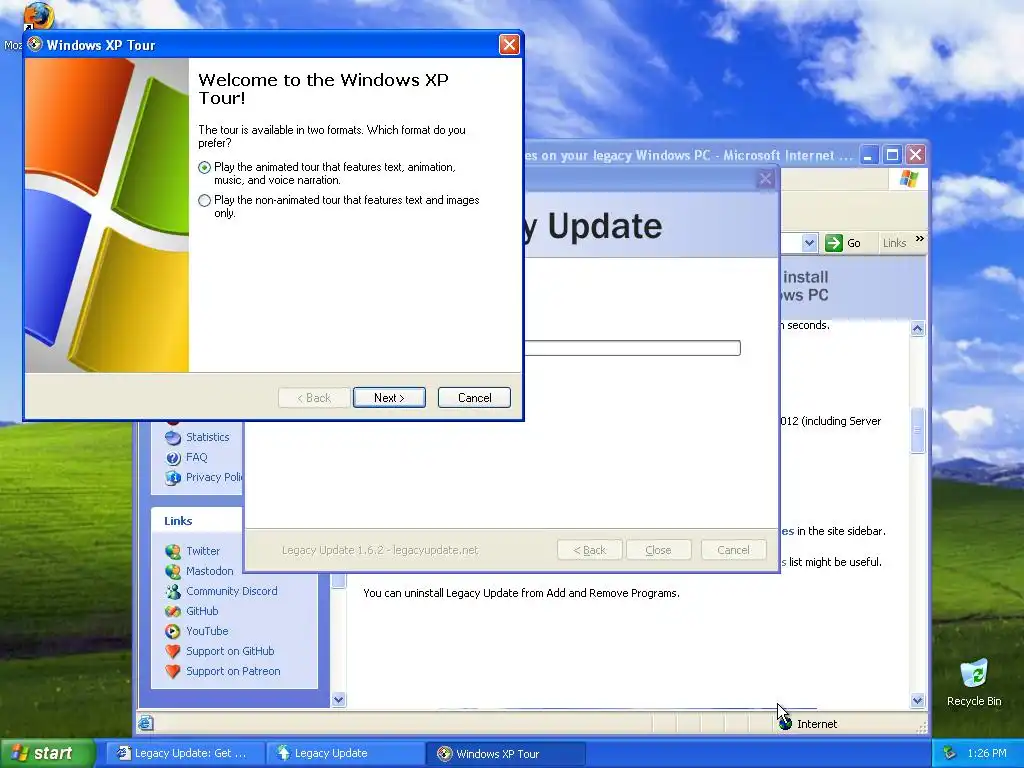Image resolution: width=1024 pixels, height=768 pixels.
Task: Click Back in Legacy Update installer
Action: 590,550
